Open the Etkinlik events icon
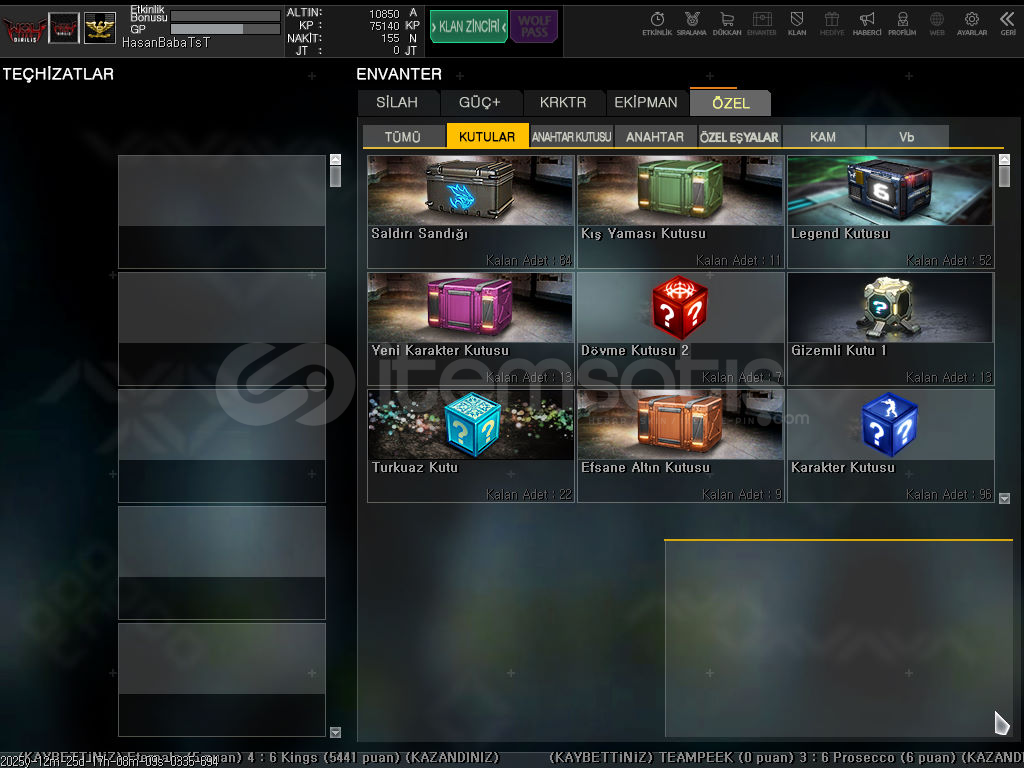1024x768 pixels. click(657, 22)
